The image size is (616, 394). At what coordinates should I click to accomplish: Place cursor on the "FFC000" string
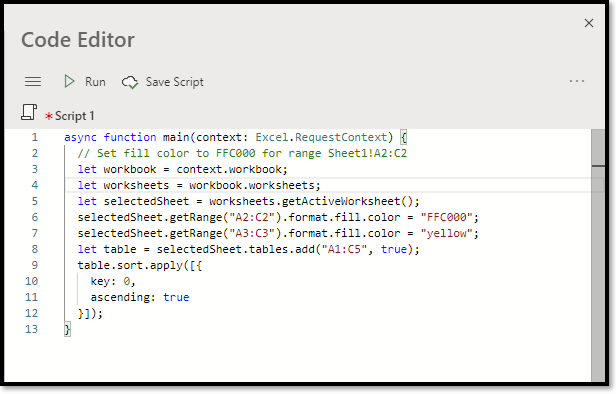pyautogui.click(x=446, y=217)
